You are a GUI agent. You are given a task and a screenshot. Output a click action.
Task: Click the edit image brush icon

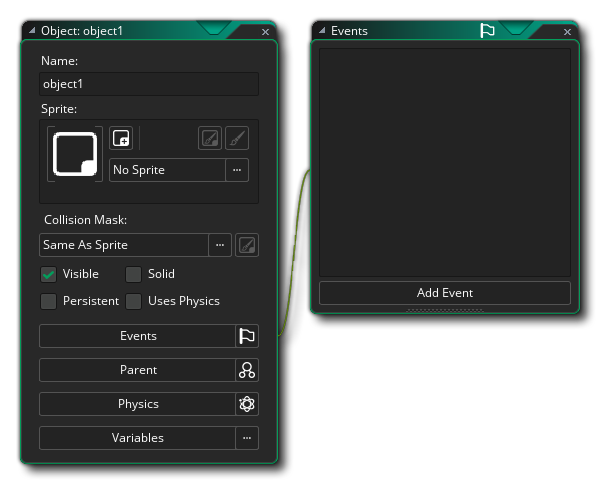(x=237, y=139)
